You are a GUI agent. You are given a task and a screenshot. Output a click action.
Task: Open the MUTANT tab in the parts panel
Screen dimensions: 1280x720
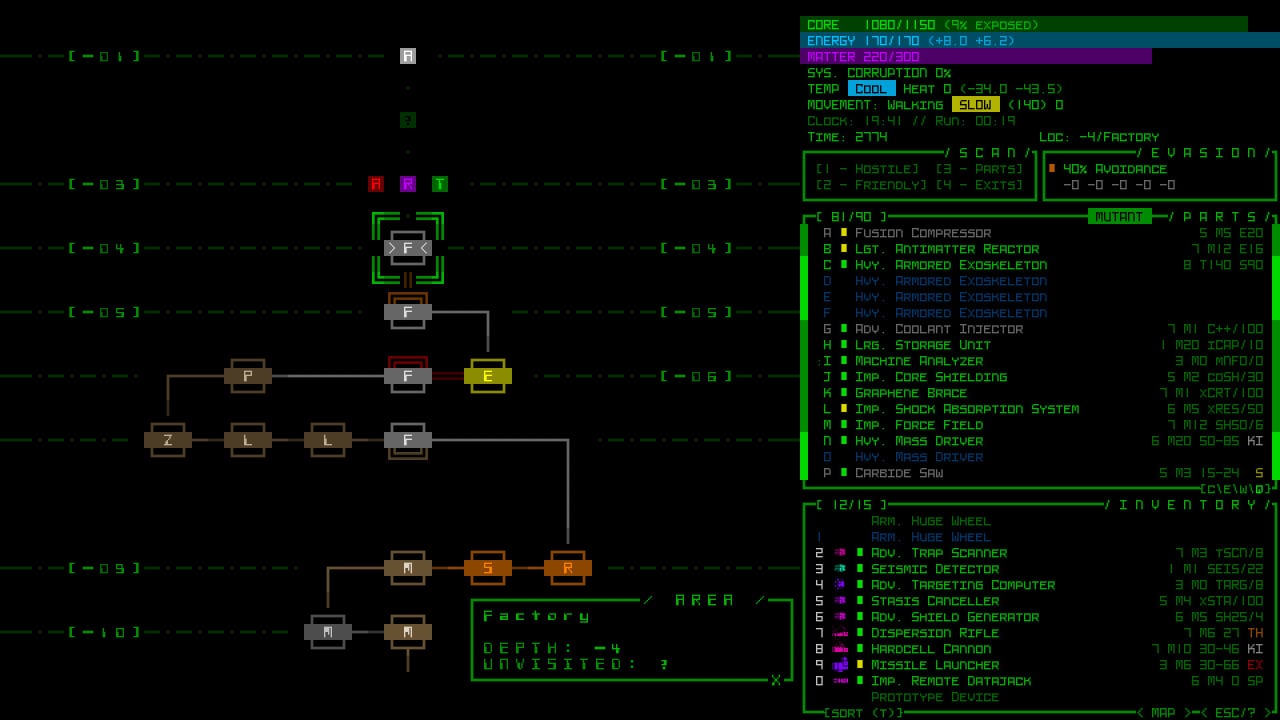pos(1119,216)
